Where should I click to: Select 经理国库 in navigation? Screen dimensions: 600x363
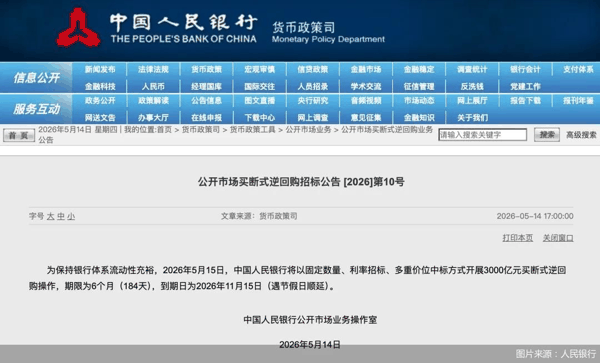(x=206, y=86)
